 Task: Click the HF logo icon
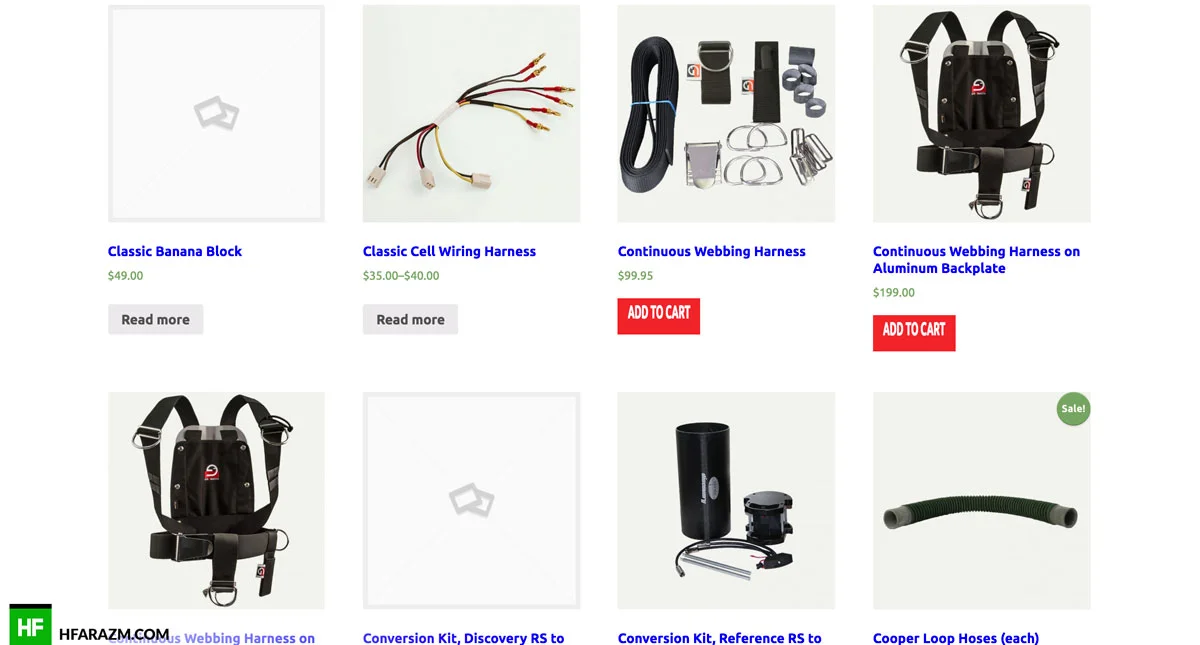pyautogui.click(x=30, y=625)
